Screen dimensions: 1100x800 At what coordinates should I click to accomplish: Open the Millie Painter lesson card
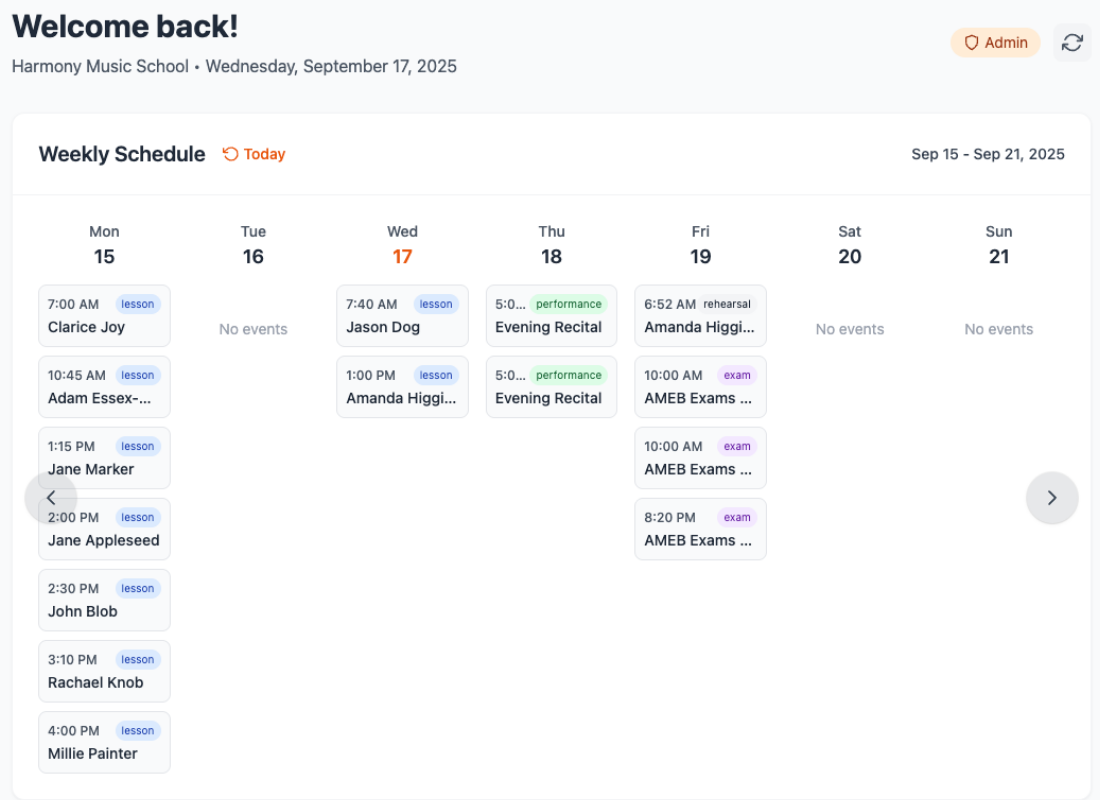[x=104, y=742]
